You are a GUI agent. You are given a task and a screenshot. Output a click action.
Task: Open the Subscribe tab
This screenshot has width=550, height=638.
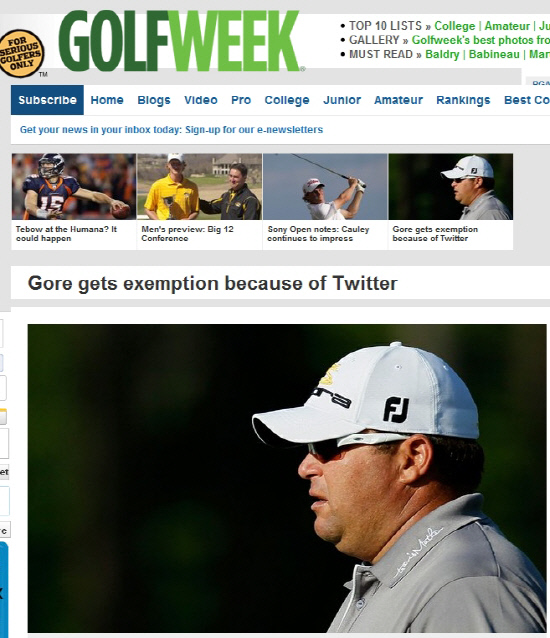pos(47,100)
